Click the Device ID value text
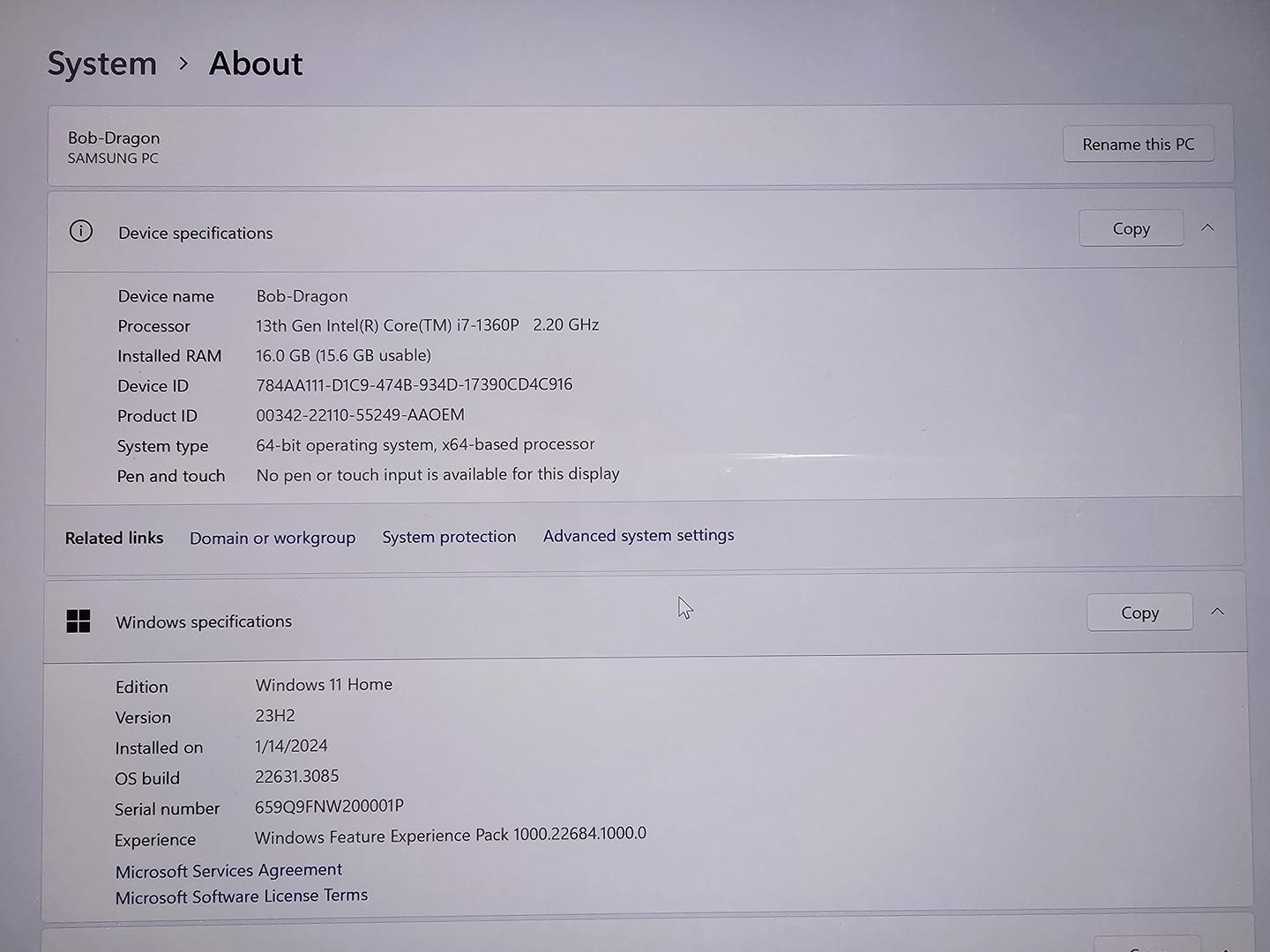The width and height of the screenshot is (1270, 952). click(x=415, y=385)
